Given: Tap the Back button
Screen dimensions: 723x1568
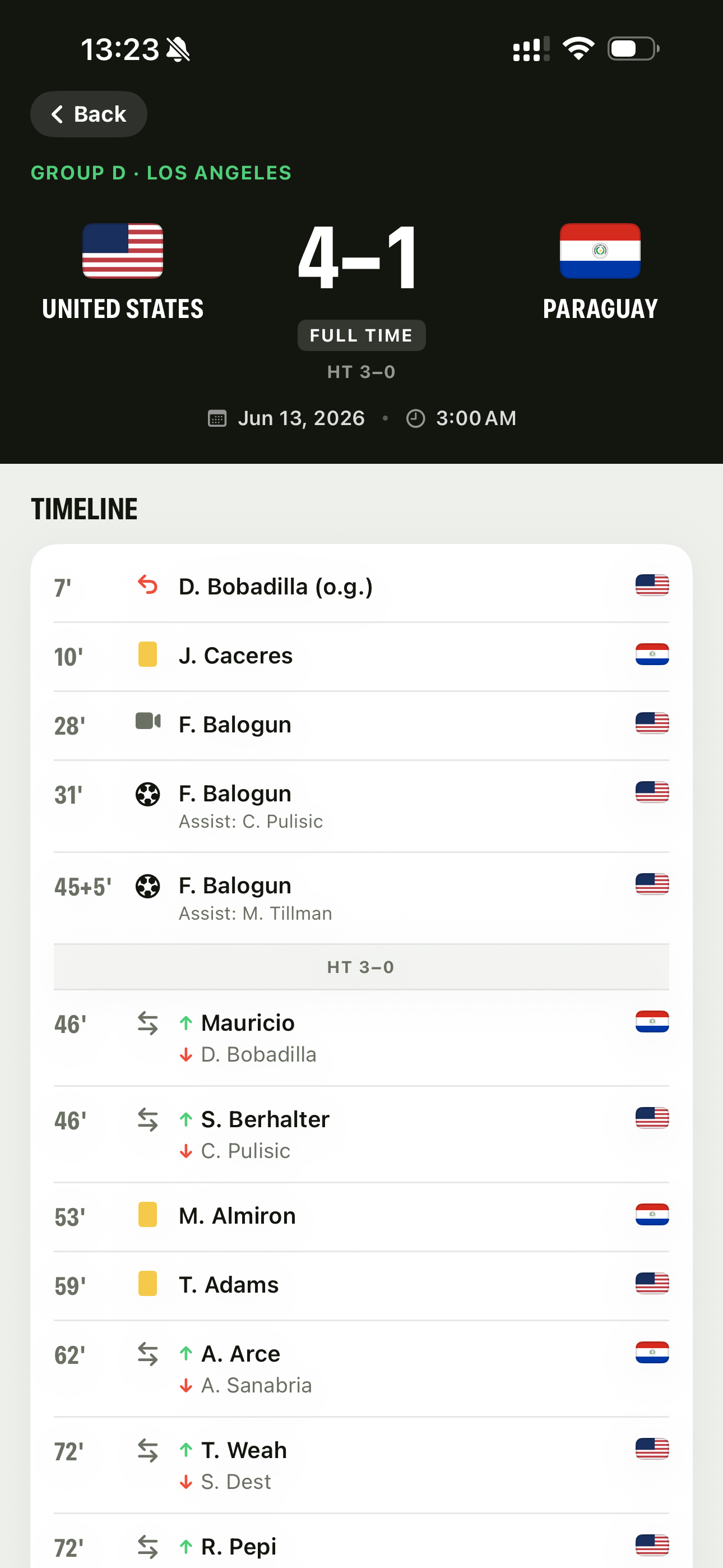Looking at the screenshot, I should (x=89, y=114).
